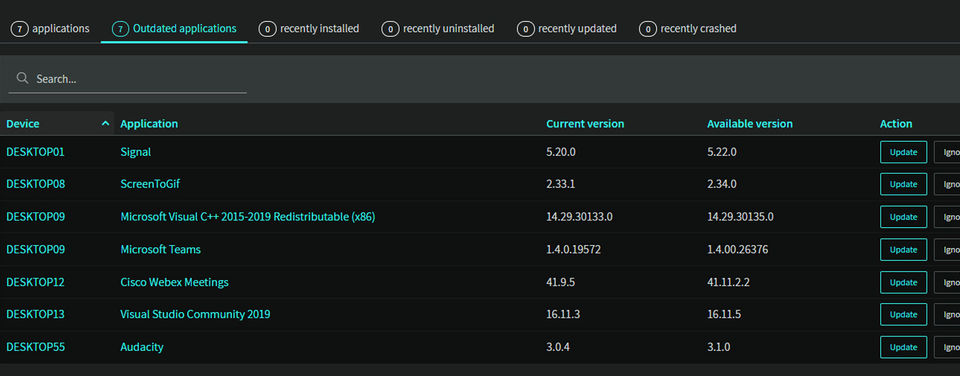960x376 pixels.
Task: Open device DESKTOP55
Action: (x=36, y=347)
